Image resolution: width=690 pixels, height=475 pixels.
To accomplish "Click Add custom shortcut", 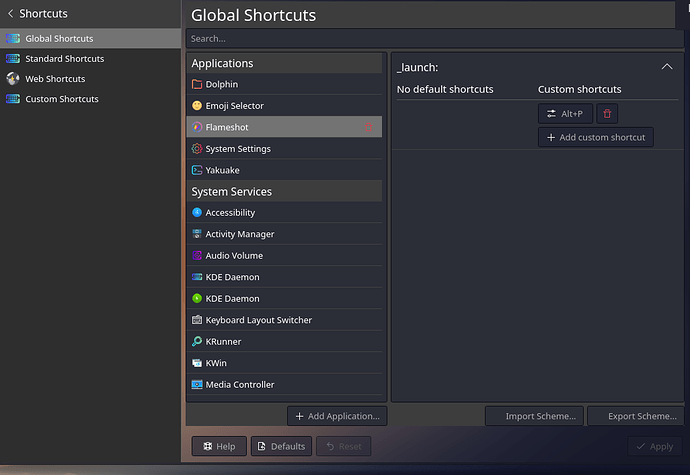I will coord(595,137).
